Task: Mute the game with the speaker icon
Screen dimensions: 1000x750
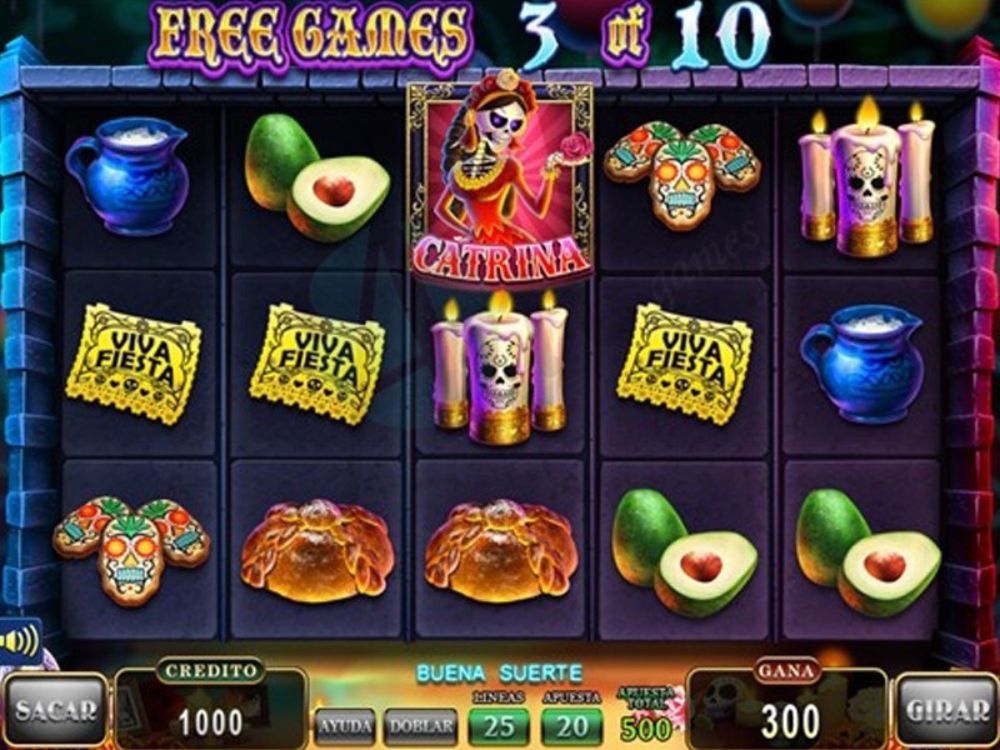Action: click(x=19, y=640)
